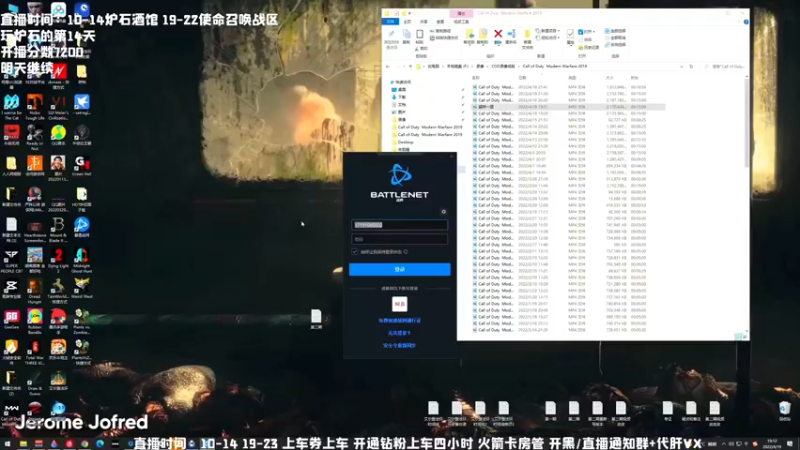
Task: Click the blue Battle.net login button
Action: 399,269
